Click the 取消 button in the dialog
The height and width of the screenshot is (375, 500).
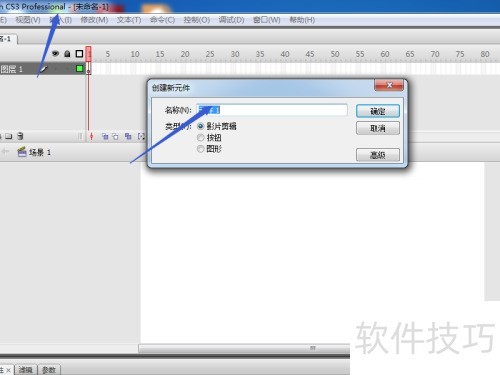[378, 128]
